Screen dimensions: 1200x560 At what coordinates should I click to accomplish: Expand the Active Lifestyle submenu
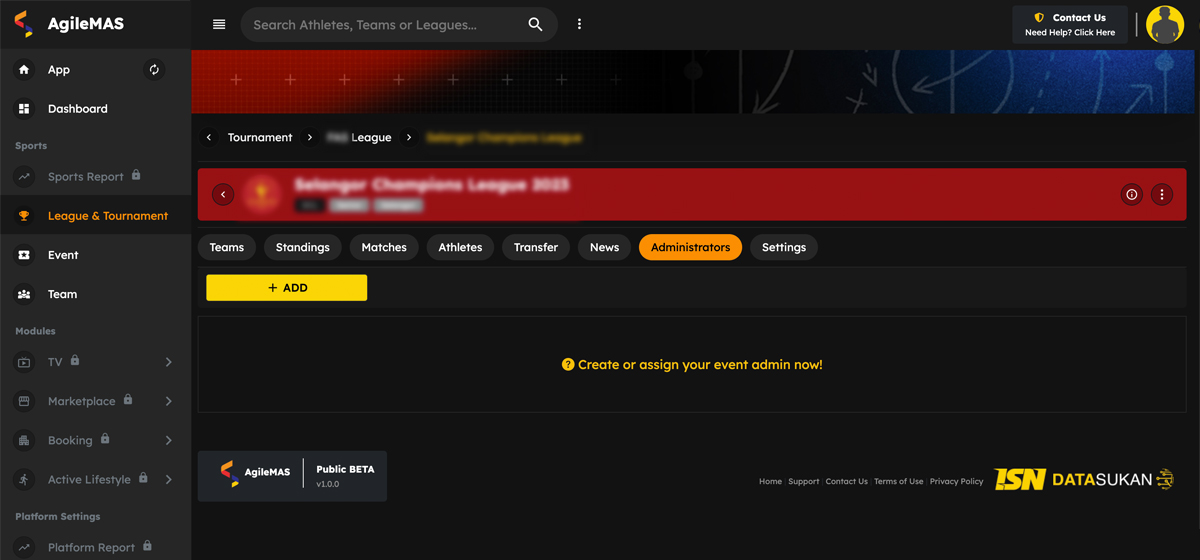coord(168,480)
